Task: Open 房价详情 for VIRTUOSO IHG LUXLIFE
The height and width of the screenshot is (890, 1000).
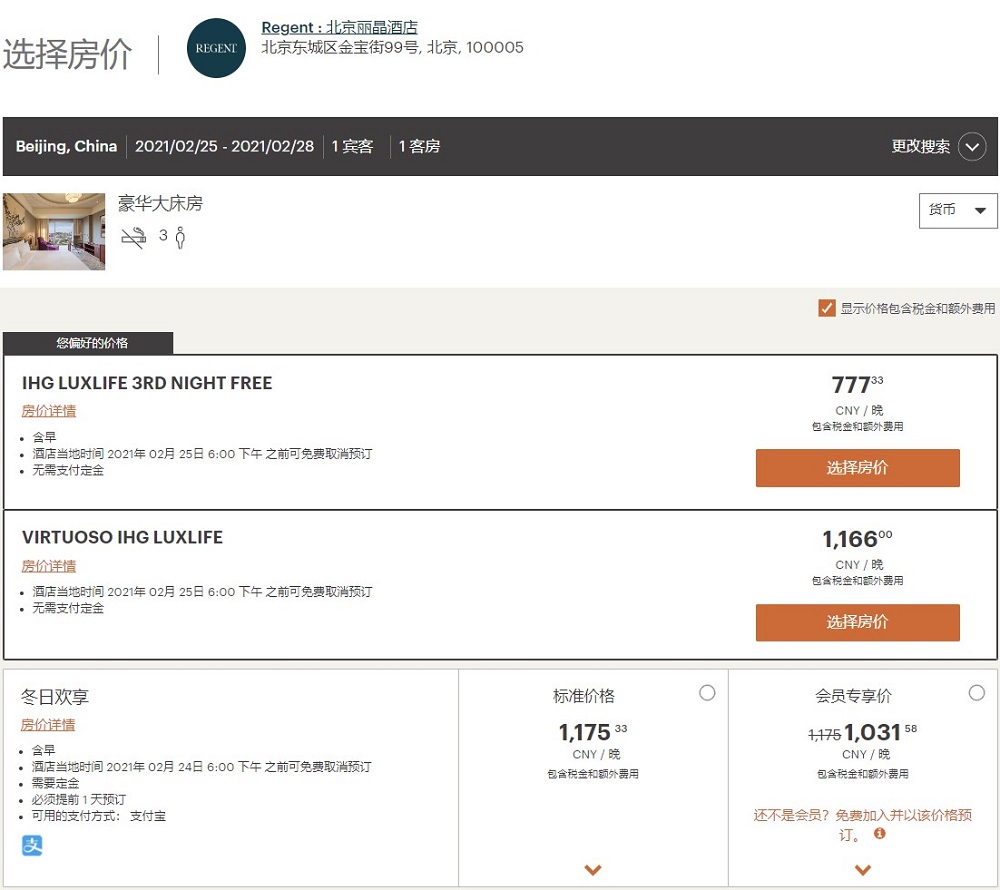Action: [x=48, y=565]
